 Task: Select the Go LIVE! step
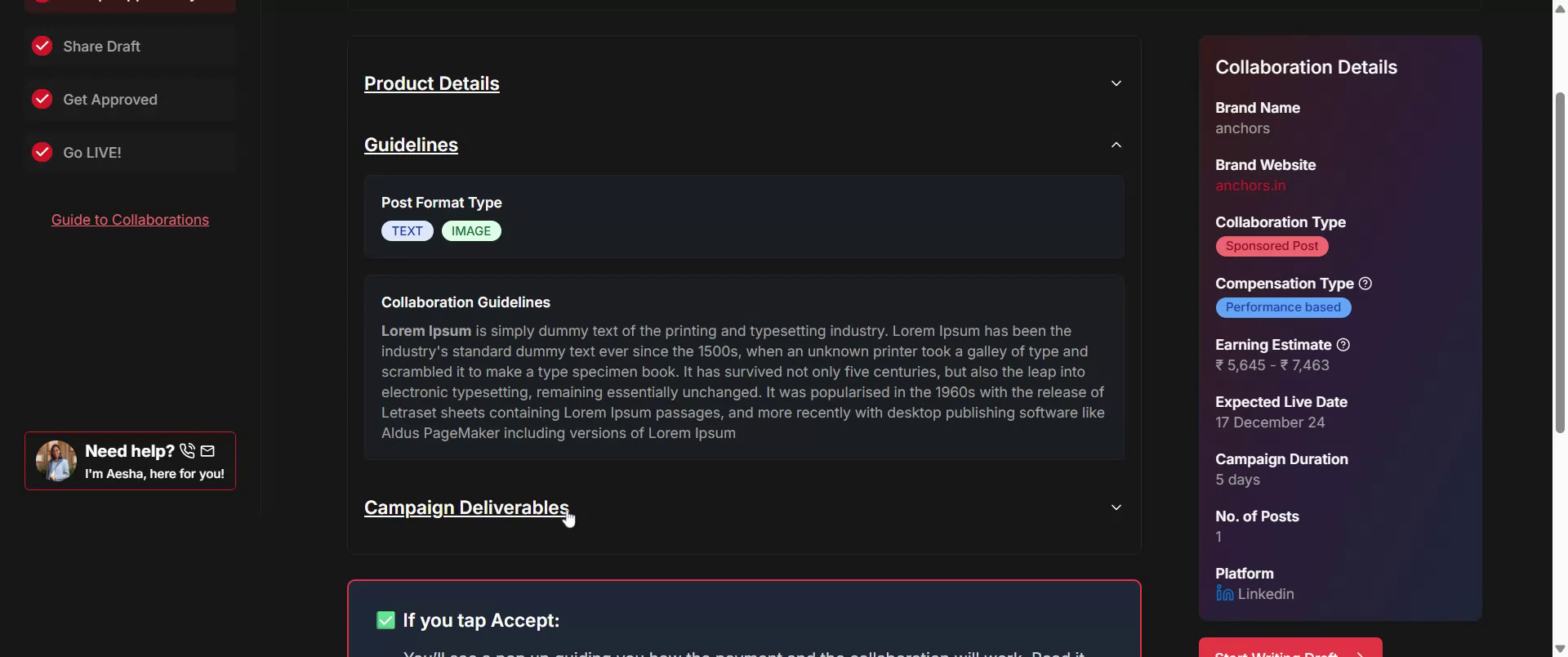click(x=130, y=152)
